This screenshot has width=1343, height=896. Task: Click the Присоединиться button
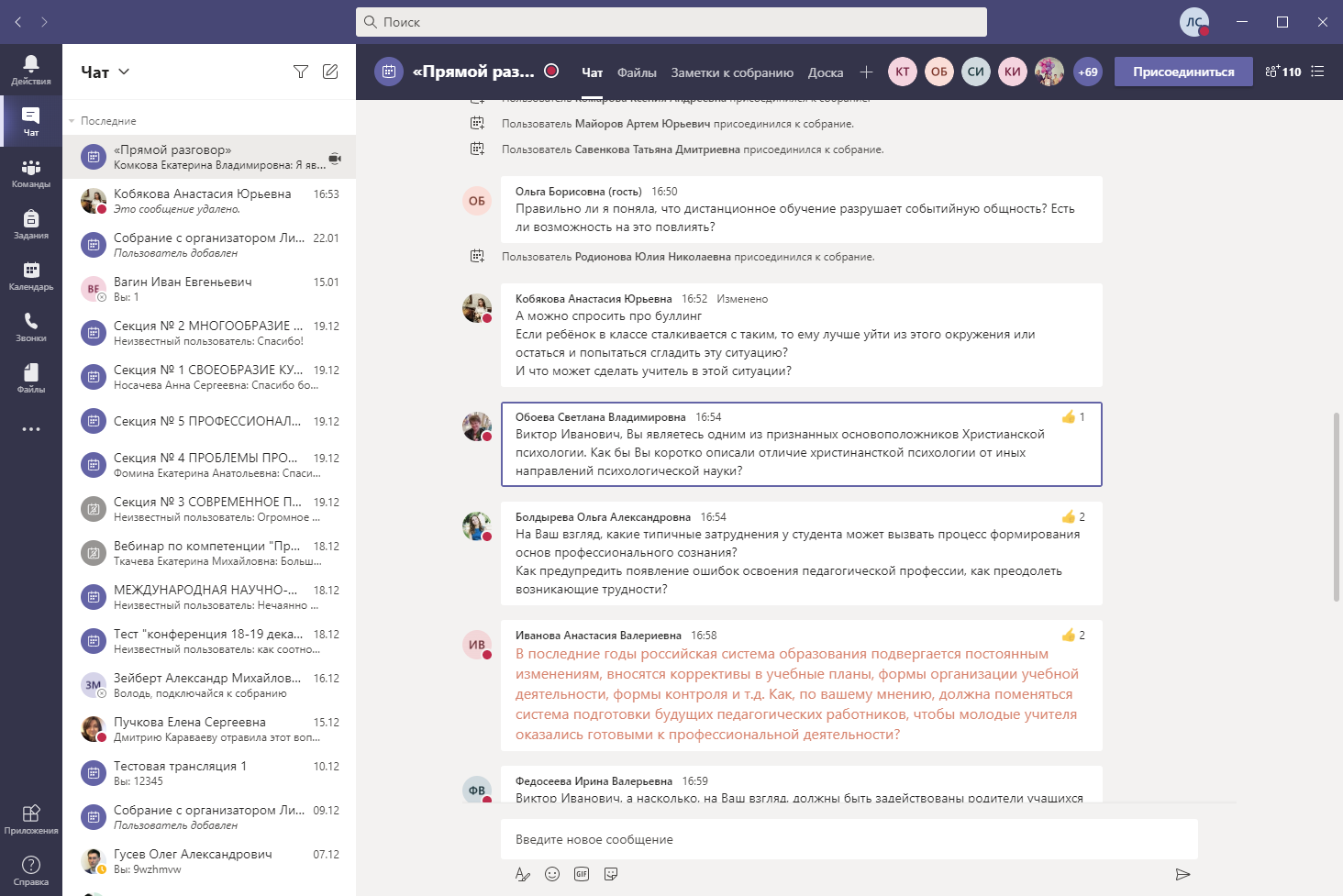point(1182,72)
